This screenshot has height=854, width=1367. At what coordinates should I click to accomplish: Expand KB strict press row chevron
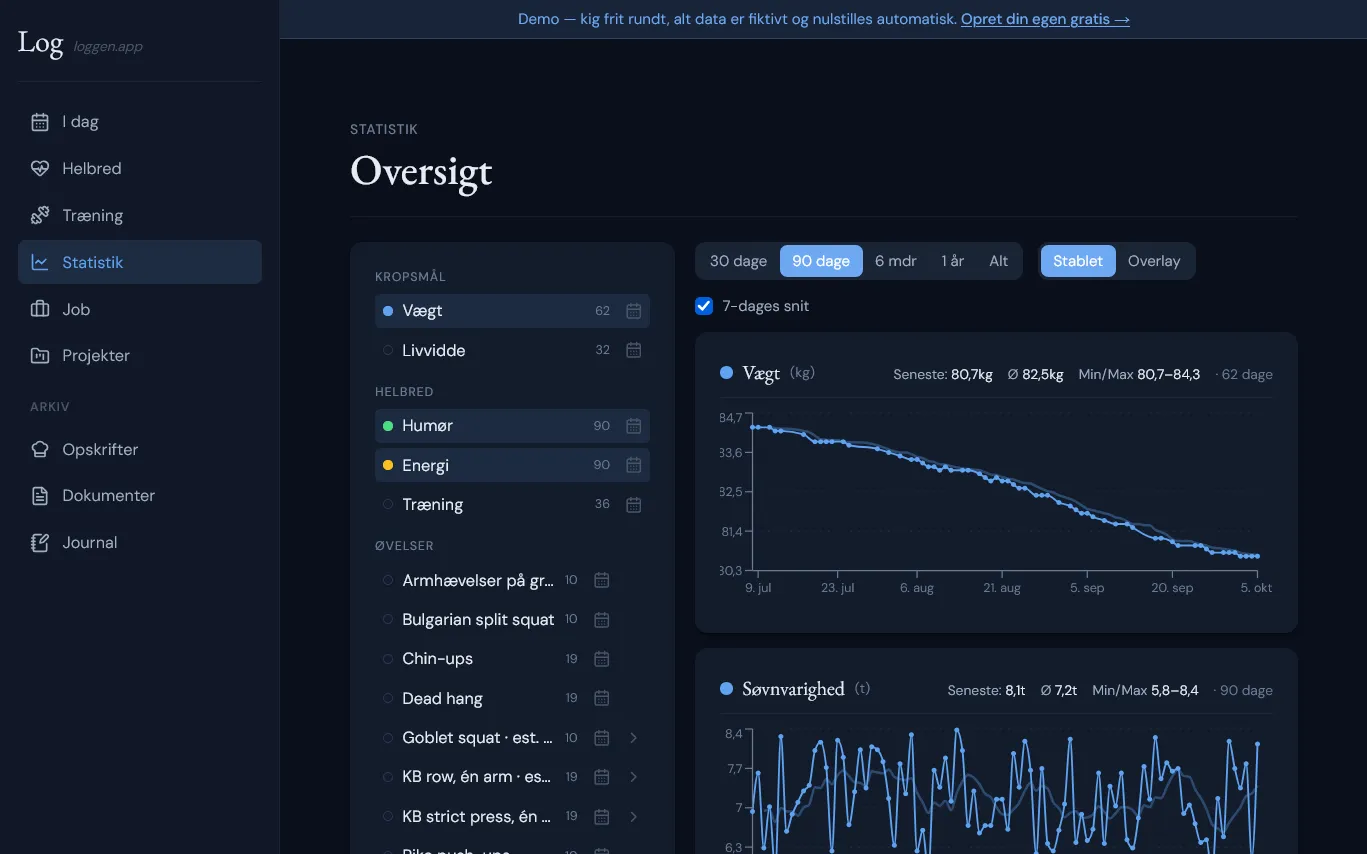pos(633,817)
